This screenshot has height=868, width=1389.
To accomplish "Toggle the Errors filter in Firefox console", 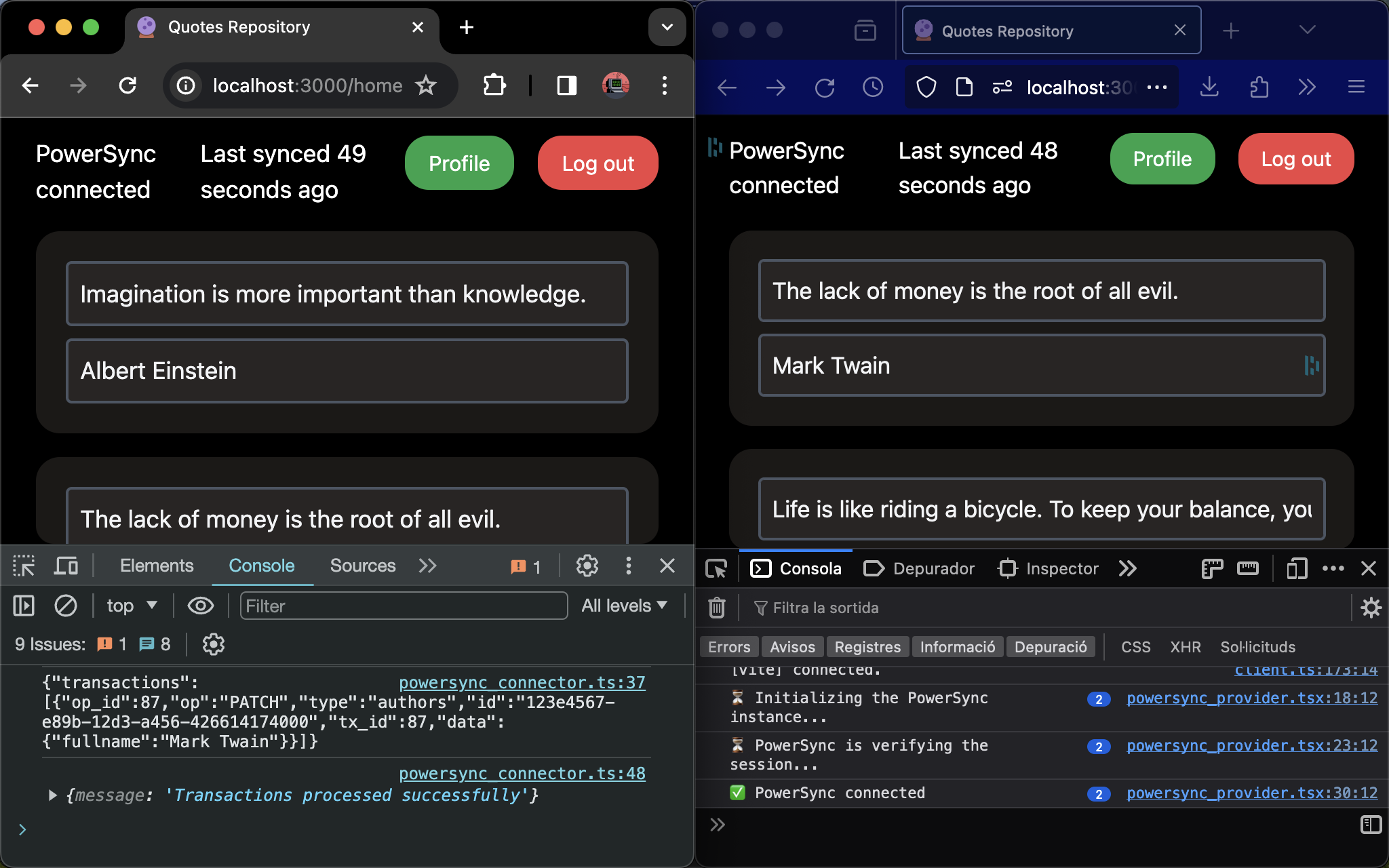I will coord(729,647).
